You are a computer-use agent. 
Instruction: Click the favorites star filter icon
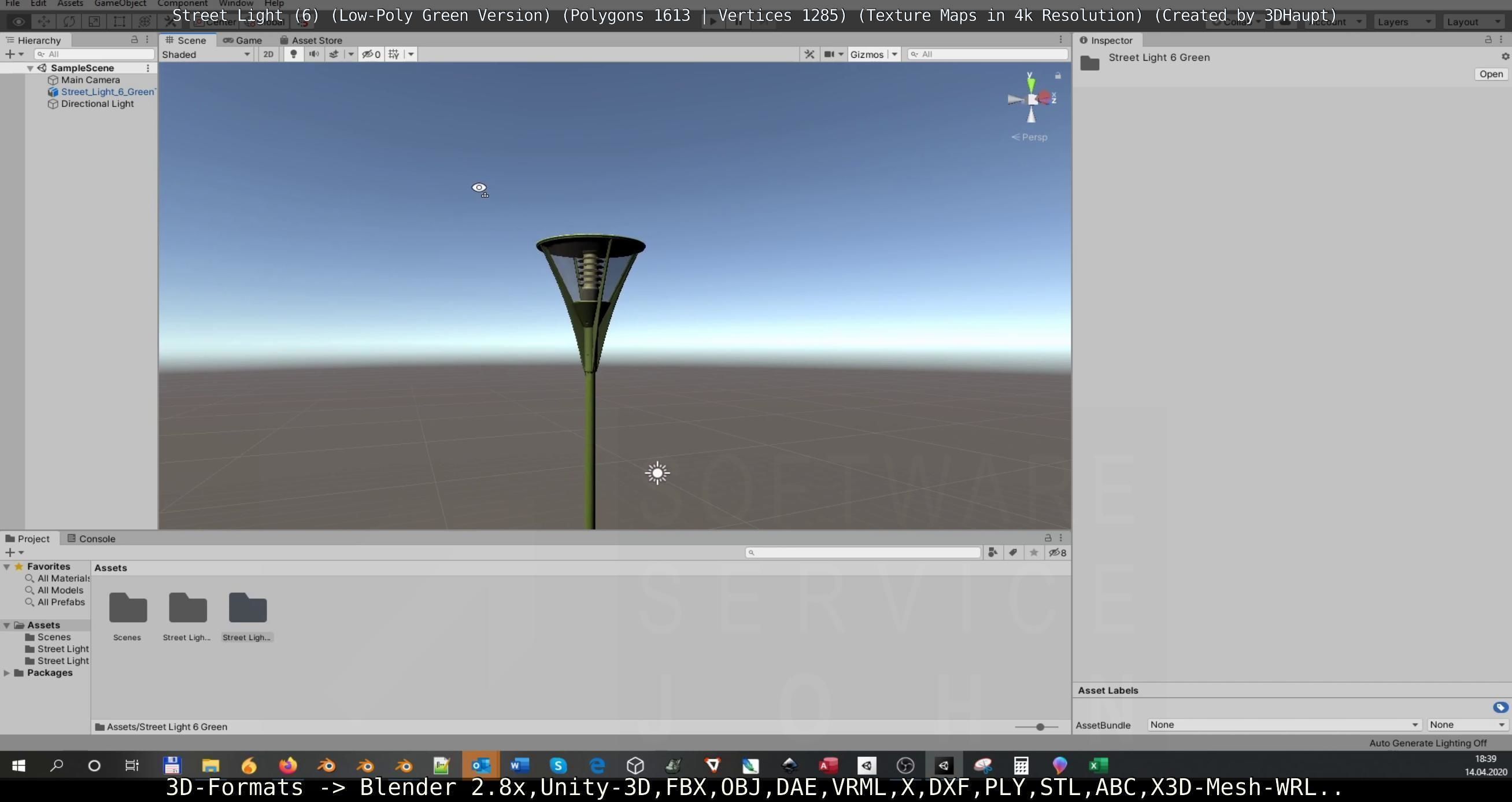coord(1034,552)
